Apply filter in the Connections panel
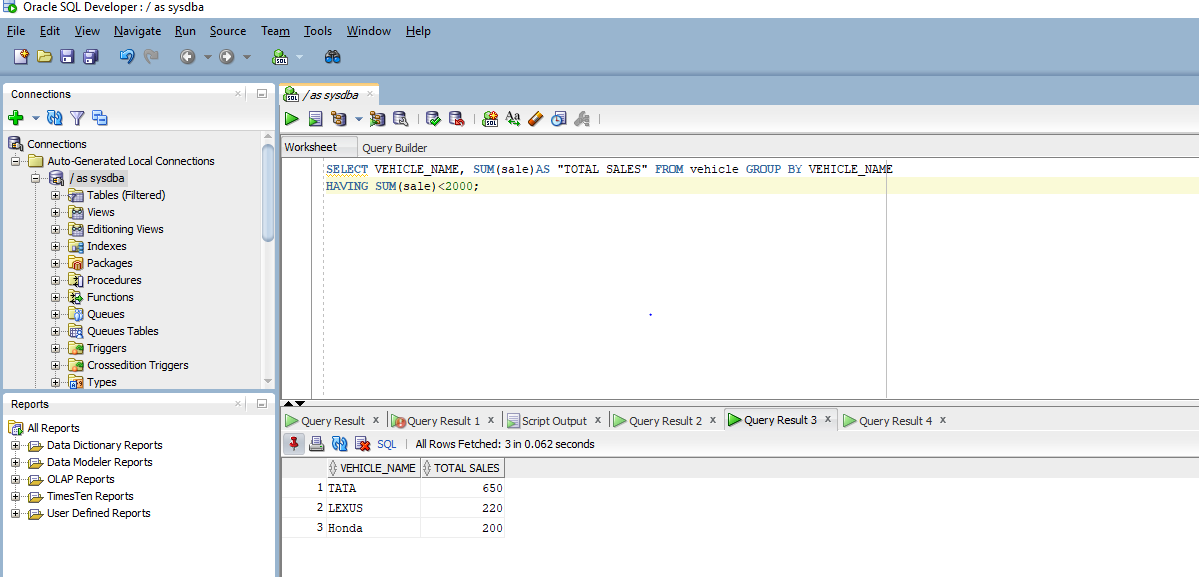The image size is (1199, 577). pyautogui.click(x=77, y=118)
